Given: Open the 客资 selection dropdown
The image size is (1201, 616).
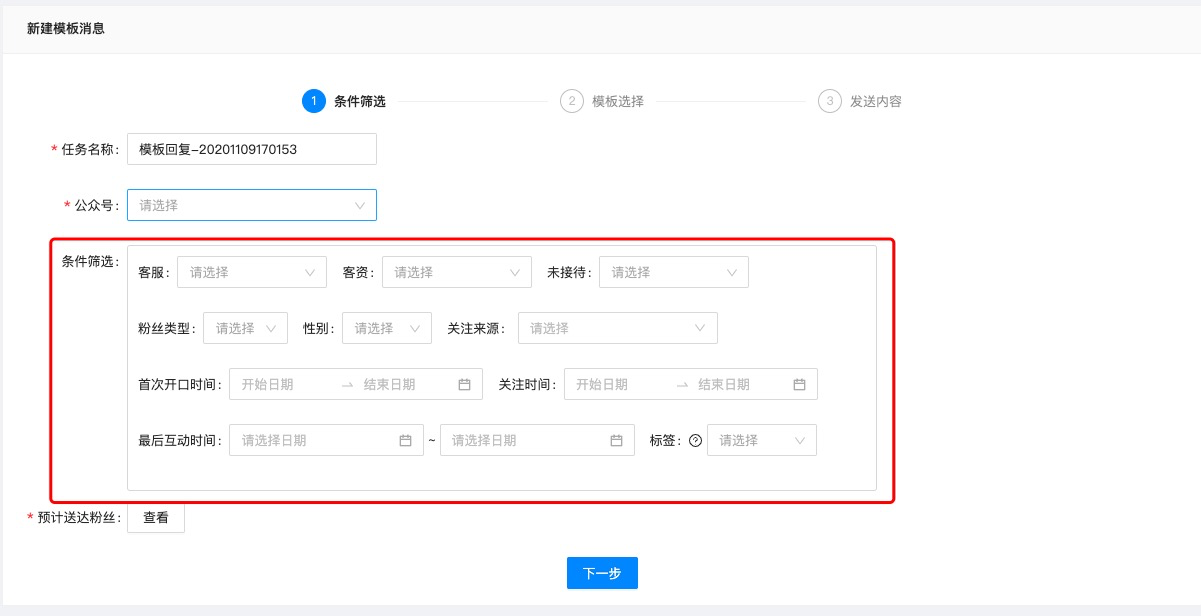Looking at the screenshot, I should tap(456, 271).
